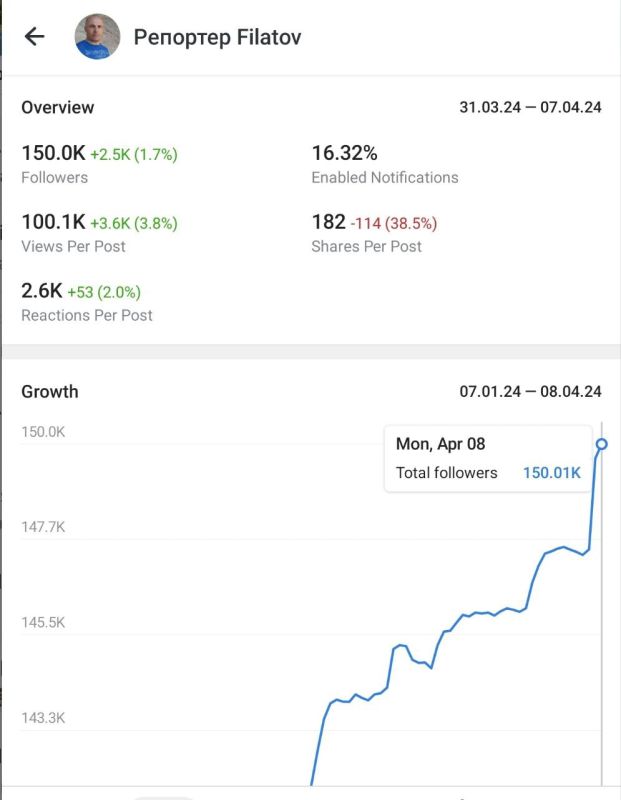
Task: Click the +2.5K (1.7%) followers change
Action: (134, 155)
